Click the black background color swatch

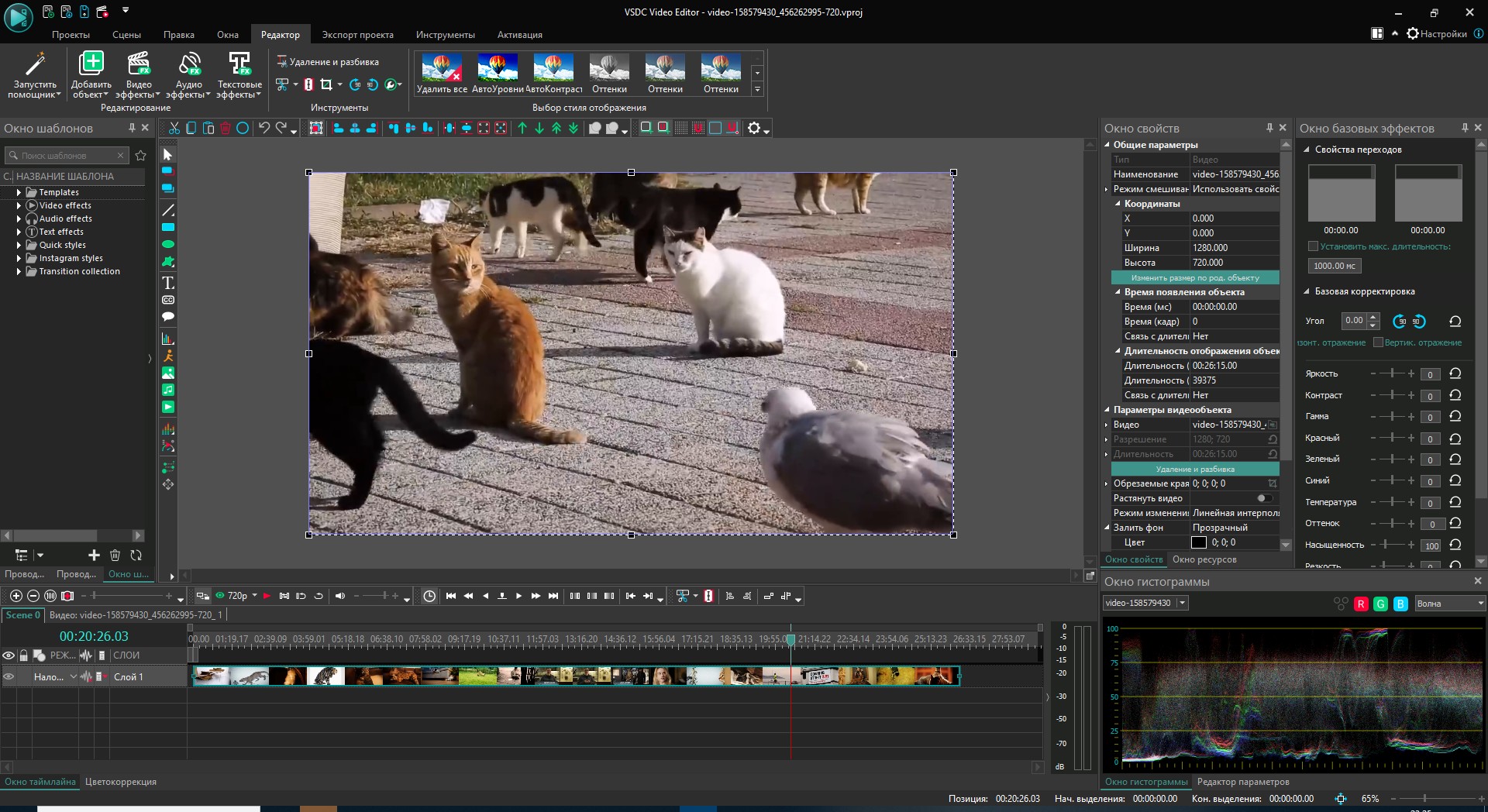(x=1199, y=542)
